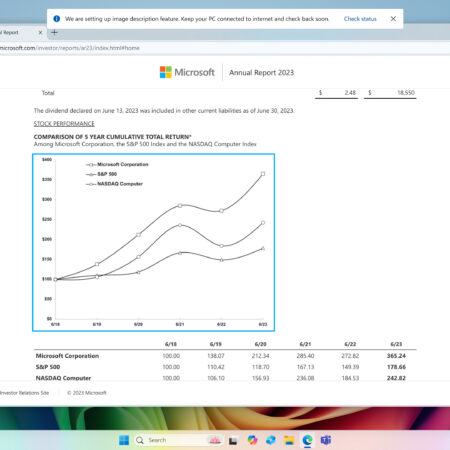Viewport: 450px width, 450px height.
Task: Click the 365.24 value in the table
Action: [396, 356]
